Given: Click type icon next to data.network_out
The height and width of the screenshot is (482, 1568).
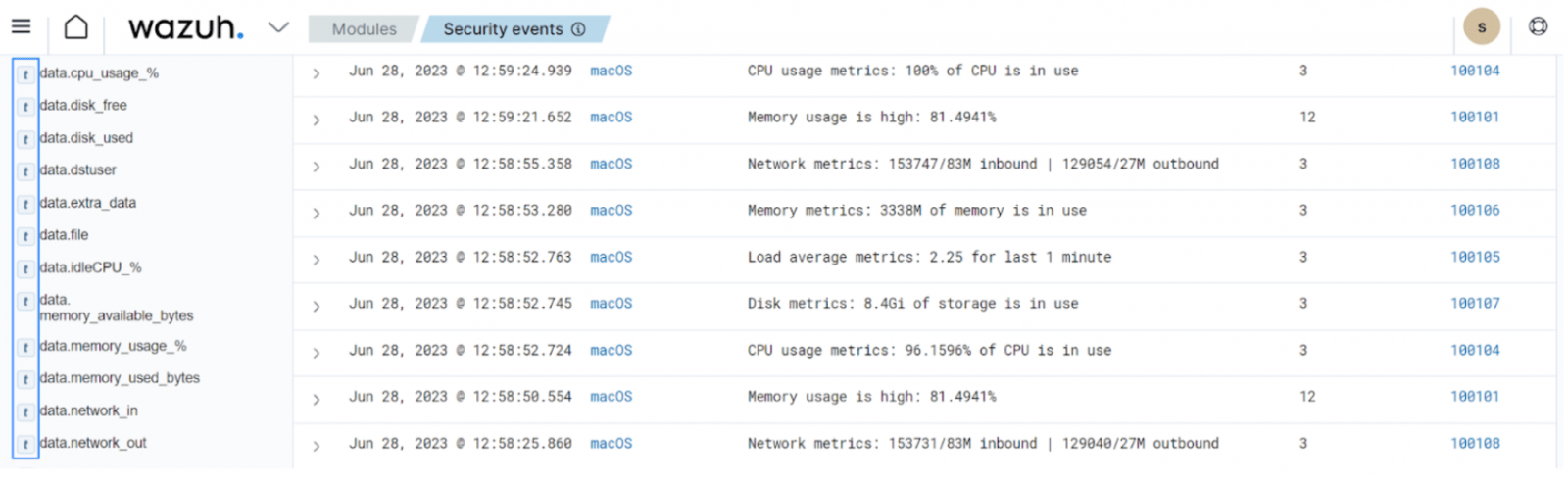Looking at the screenshot, I should tap(25, 445).
